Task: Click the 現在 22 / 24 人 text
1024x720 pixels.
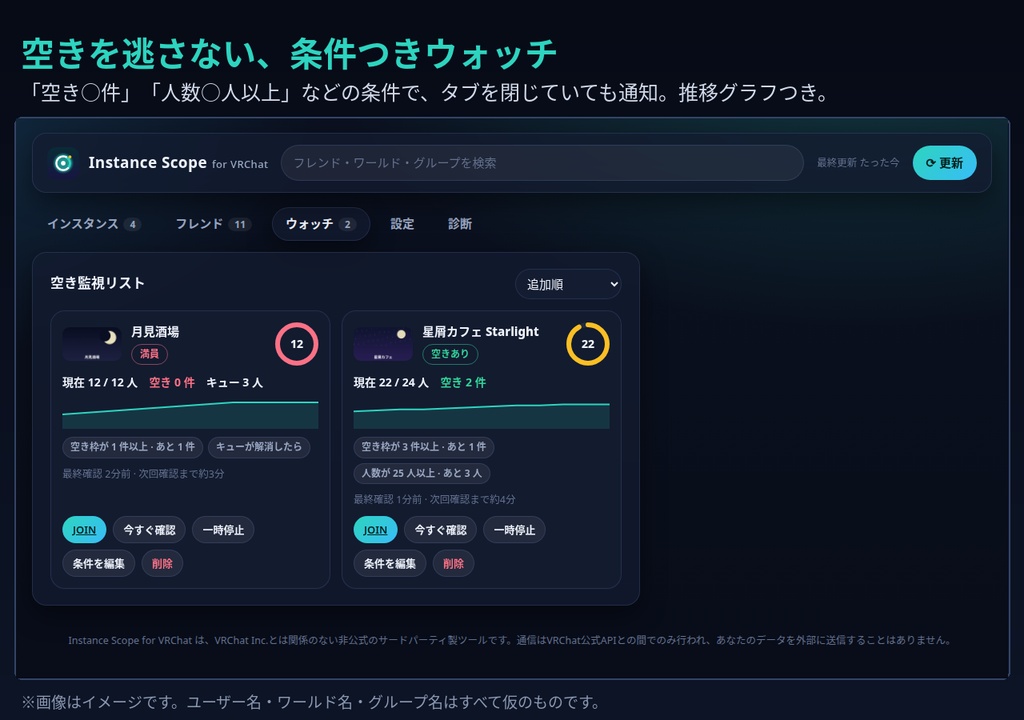Action: point(391,383)
